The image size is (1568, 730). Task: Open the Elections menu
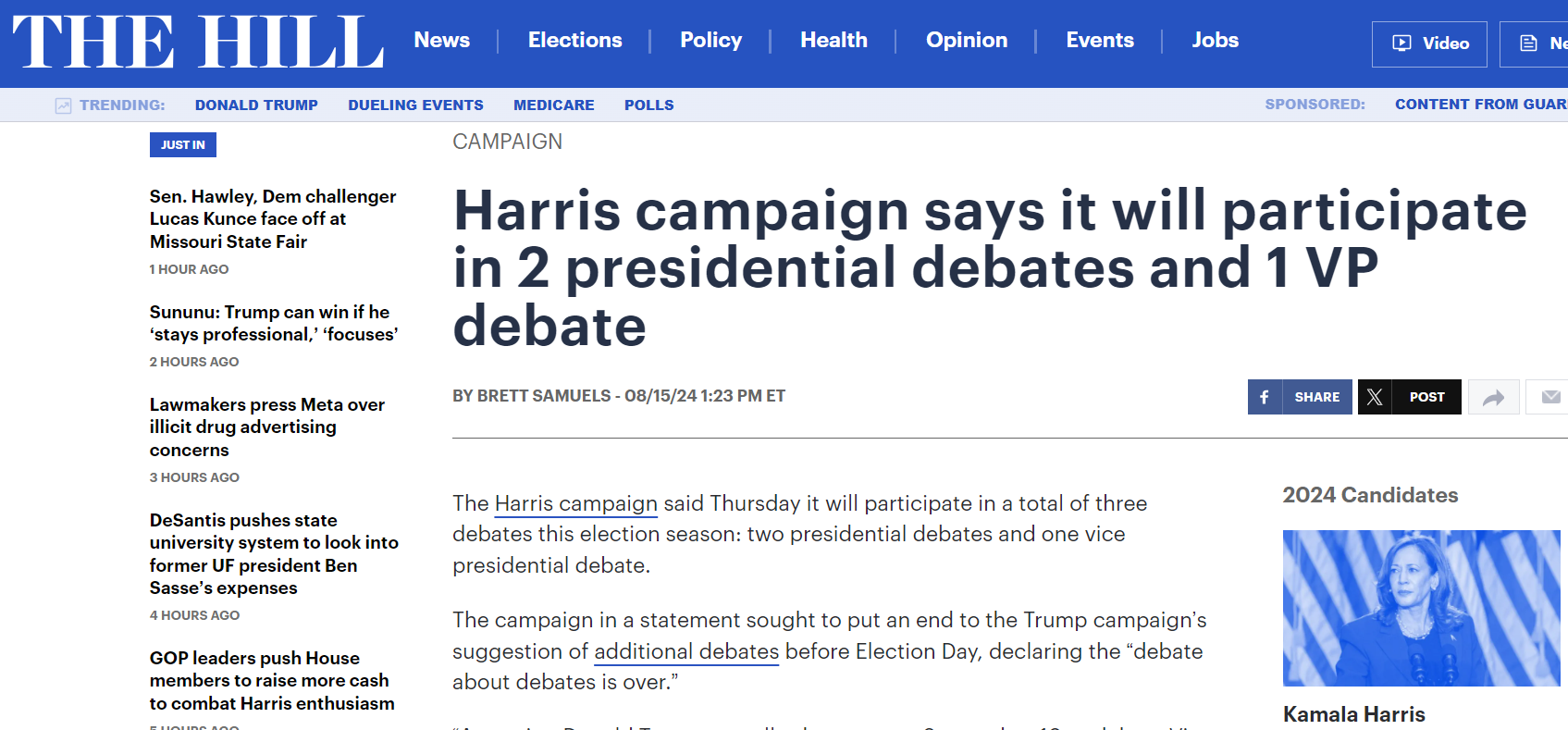574,40
